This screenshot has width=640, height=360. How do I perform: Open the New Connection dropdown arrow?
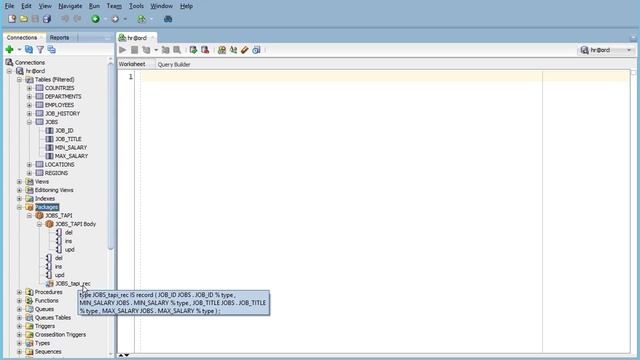(19, 50)
